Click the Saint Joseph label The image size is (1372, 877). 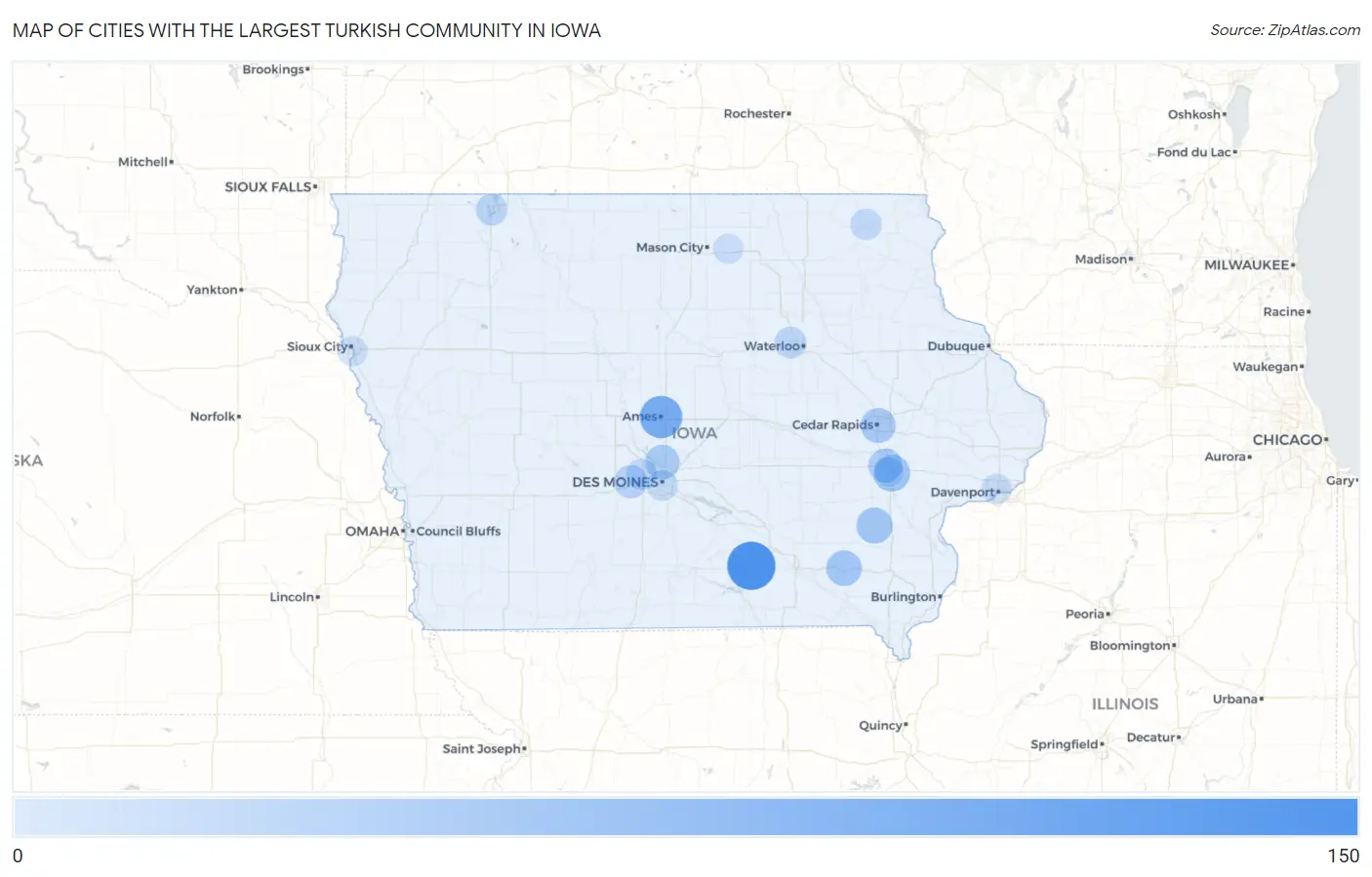pyautogui.click(x=482, y=749)
